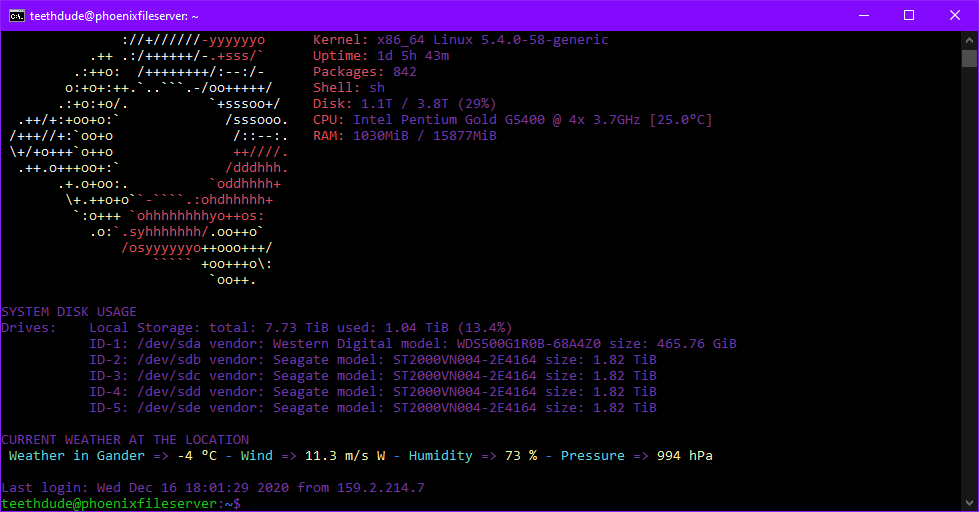Click the window title teethdude@phoenixfileserver: ~
Image resolution: width=979 pixels, height=512 pixels.
point(114,16)
